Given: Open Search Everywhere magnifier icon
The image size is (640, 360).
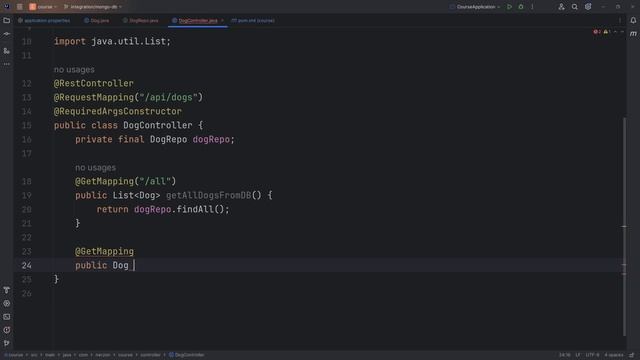Looking at the screenshot, I should coord(575,7).
